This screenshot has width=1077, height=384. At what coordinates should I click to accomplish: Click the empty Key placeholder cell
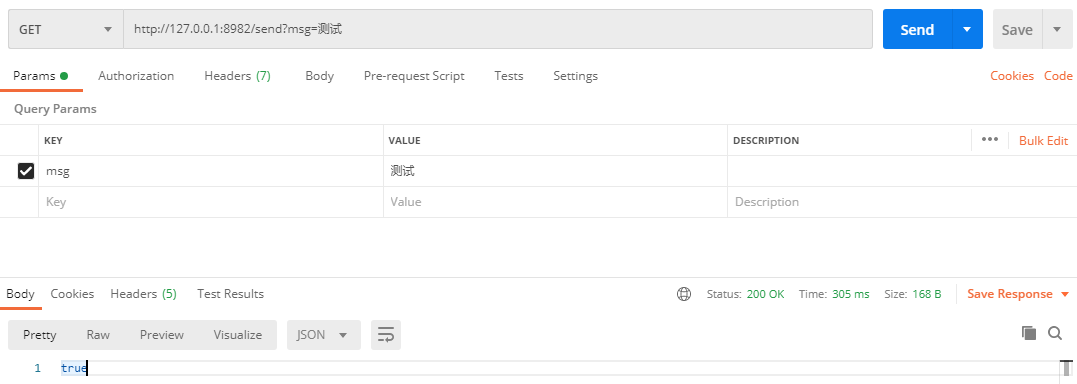(x=211, y=202)
